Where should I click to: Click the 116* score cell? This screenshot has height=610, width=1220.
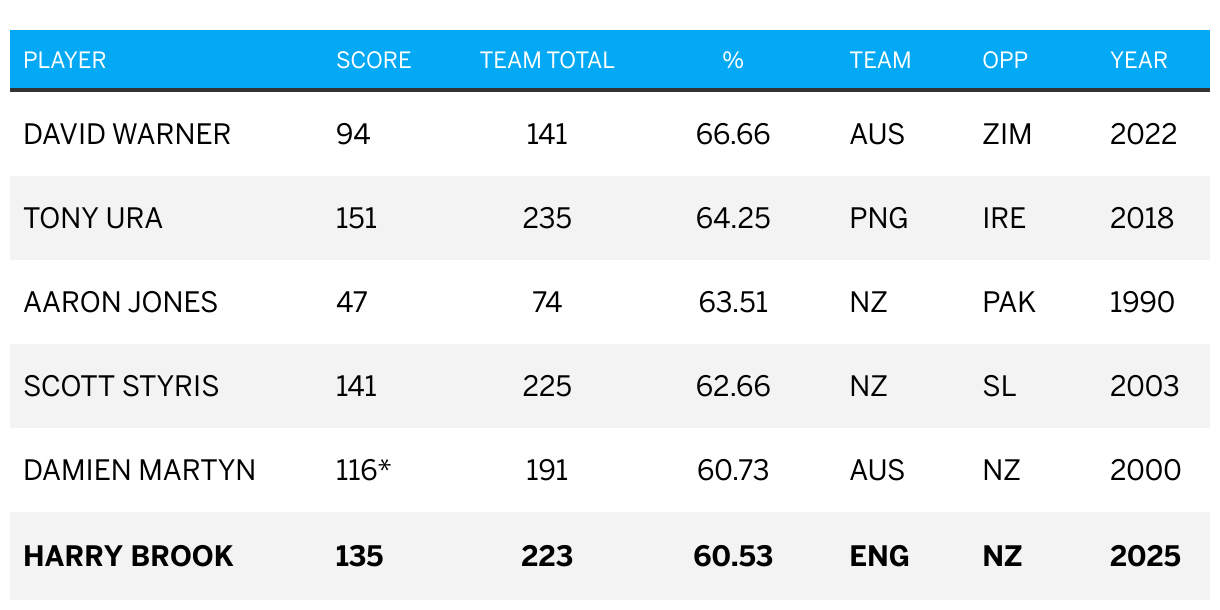(363, 470)
